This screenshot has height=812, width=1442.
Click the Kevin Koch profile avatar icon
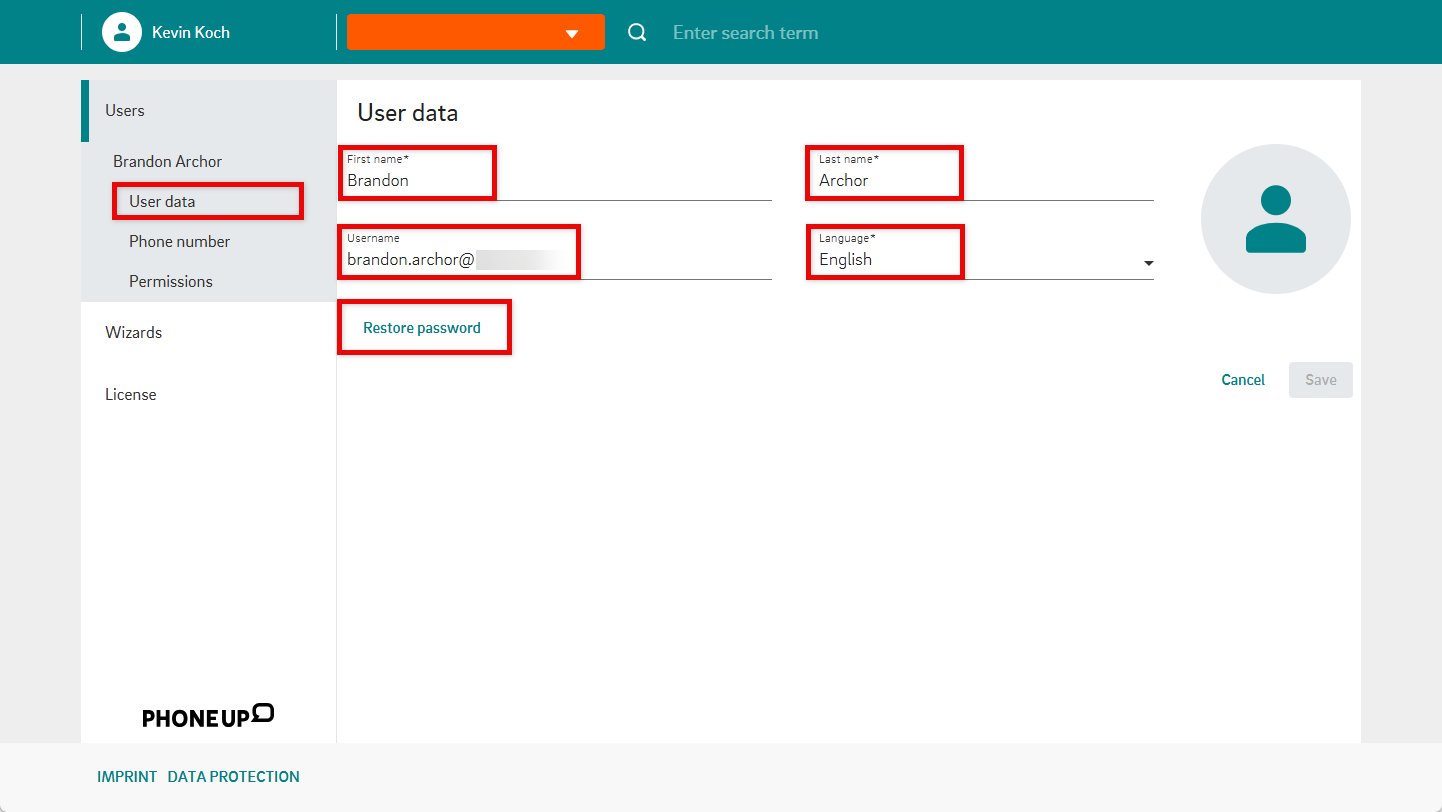pos(122,32)
